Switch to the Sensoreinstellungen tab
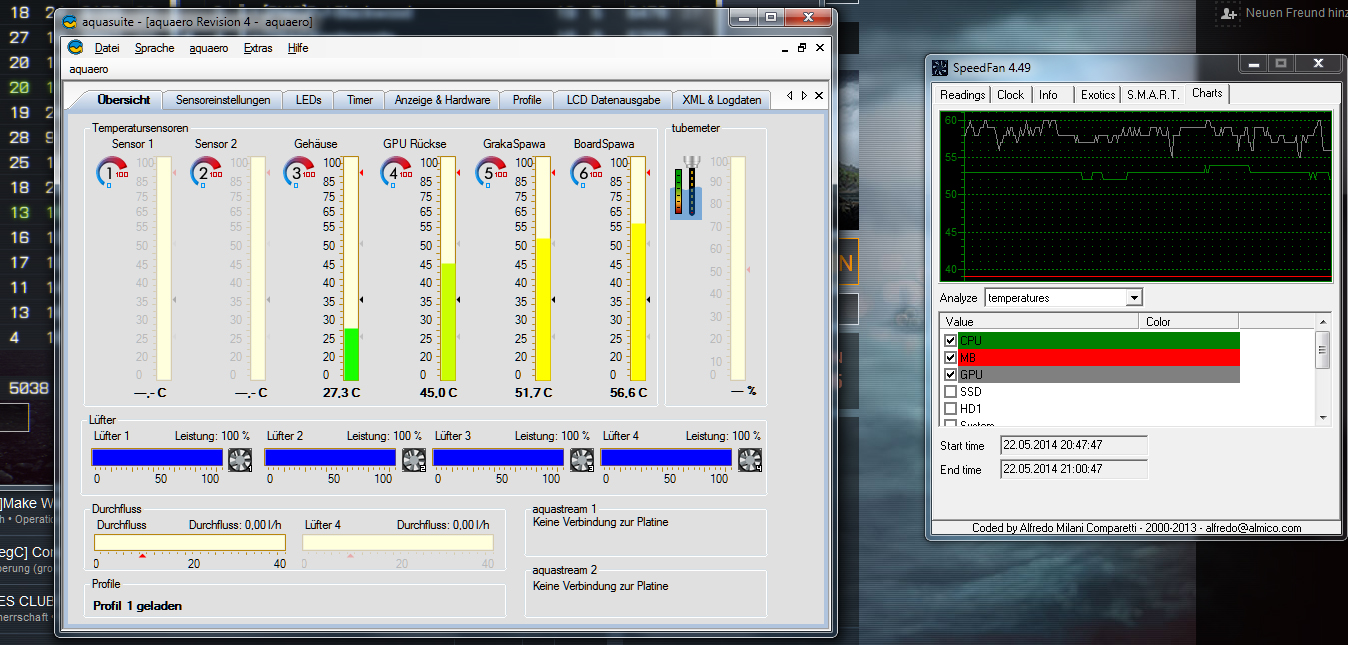 click(x=223, y=100)
